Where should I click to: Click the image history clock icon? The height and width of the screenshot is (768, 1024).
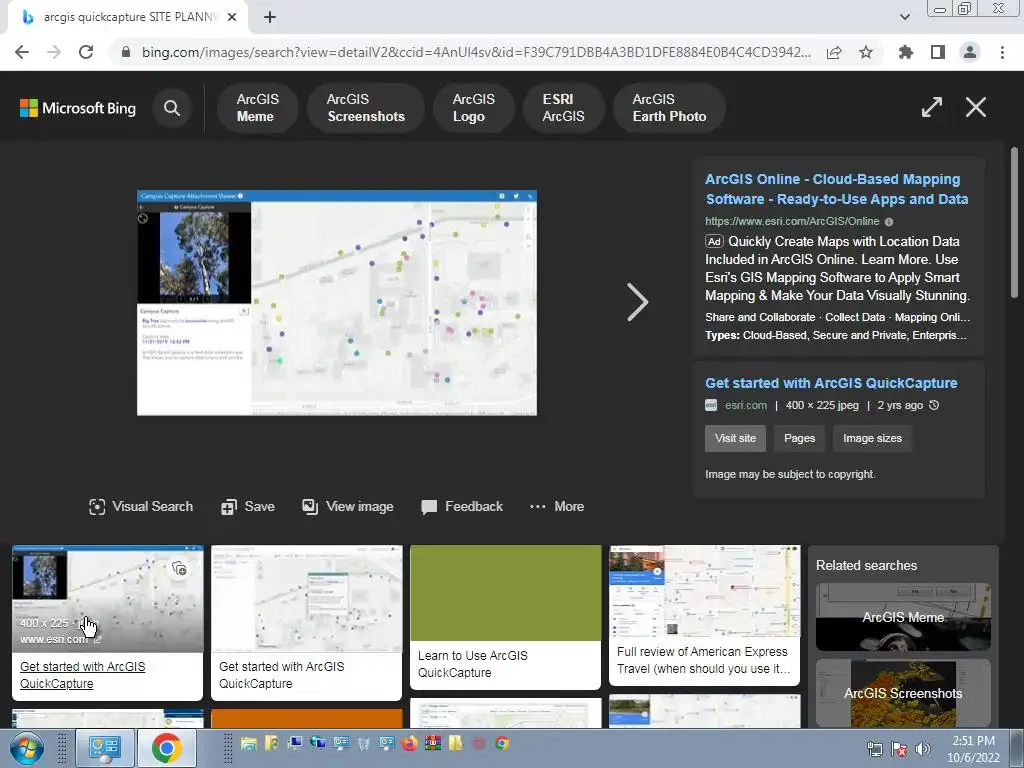(x=934, y=405)
